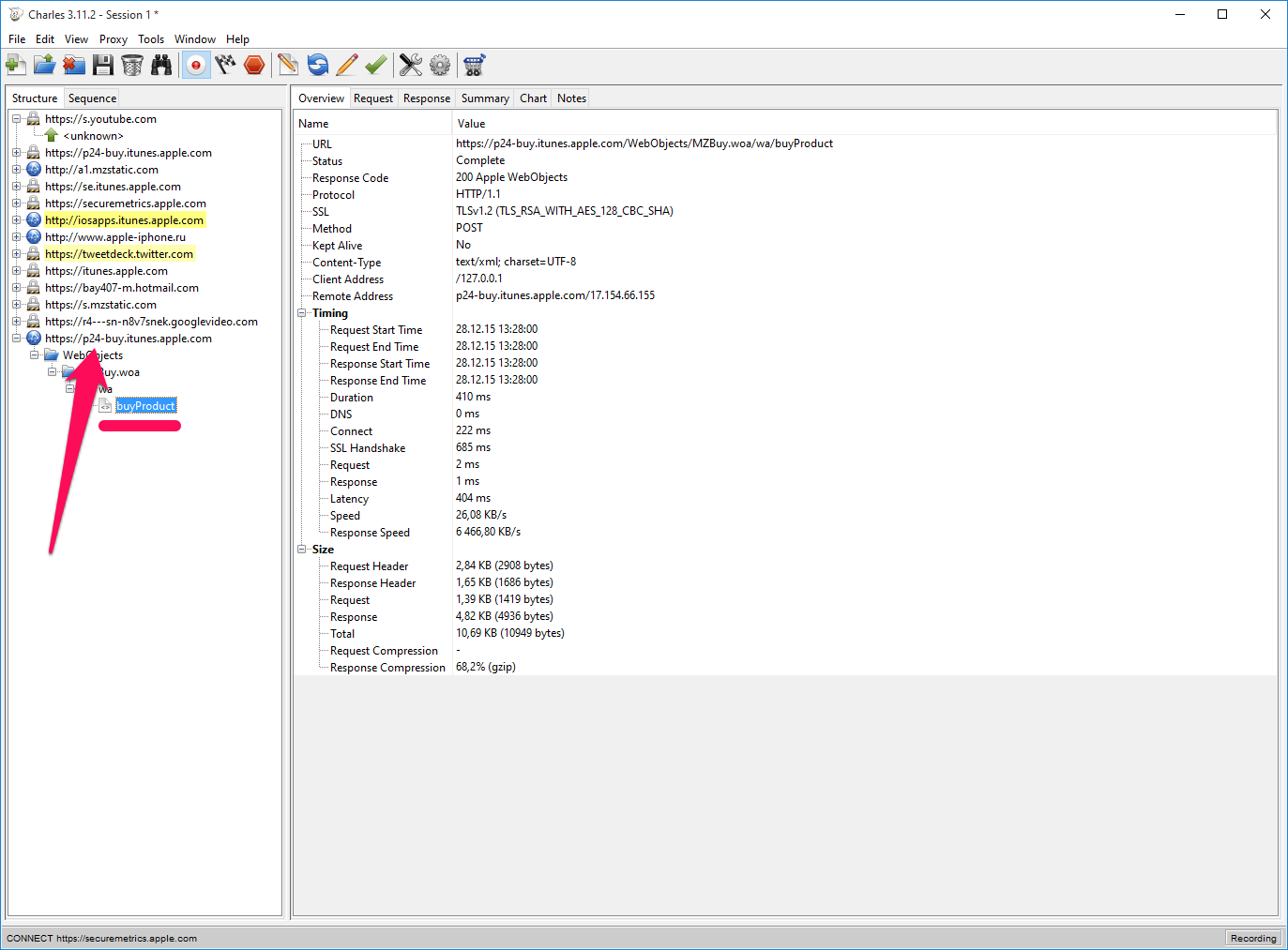The width and height of the screenshot is (1288, 950).
Task: Toggle throttling with the checkered flag icon
Action: [x=225, y=65]
